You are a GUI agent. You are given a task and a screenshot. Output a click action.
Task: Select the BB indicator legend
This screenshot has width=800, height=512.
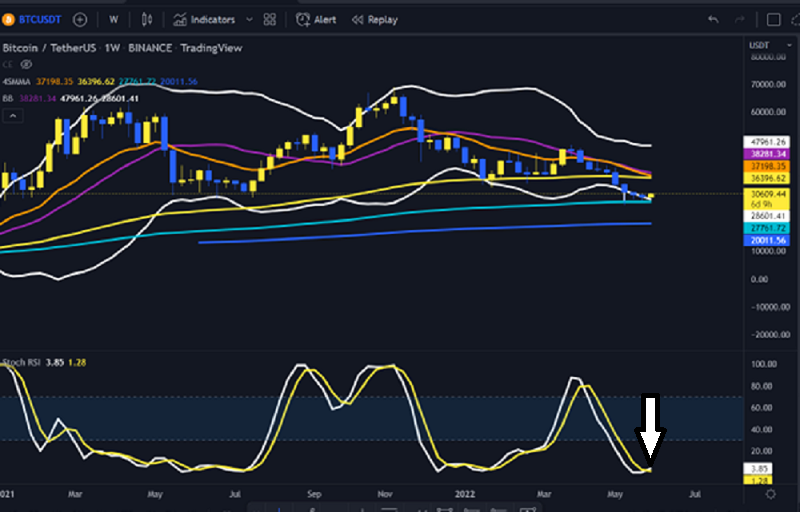point(8,98)
